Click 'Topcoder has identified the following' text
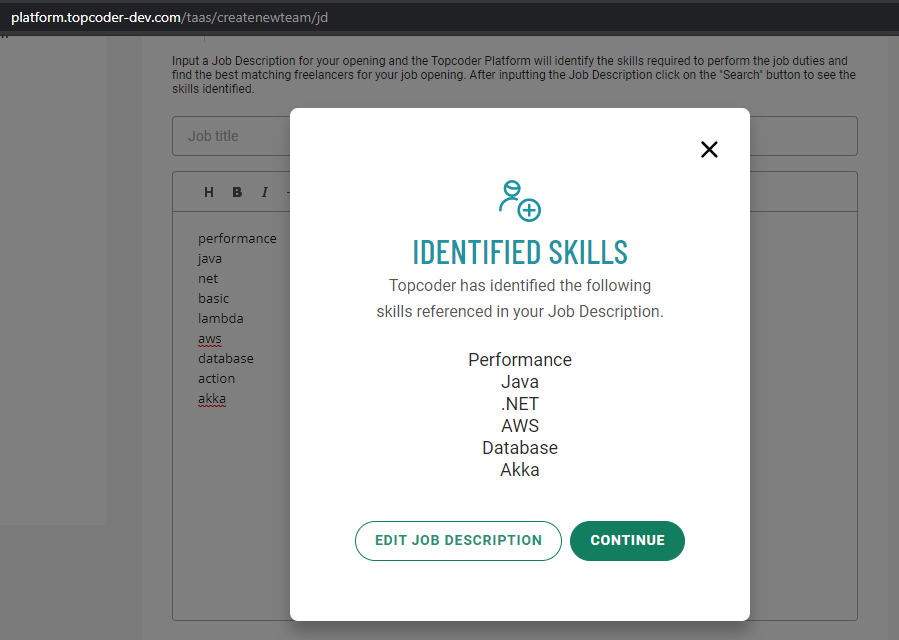Image resolution: width=899 pixels, height=640 pixels. pos(520,286)
